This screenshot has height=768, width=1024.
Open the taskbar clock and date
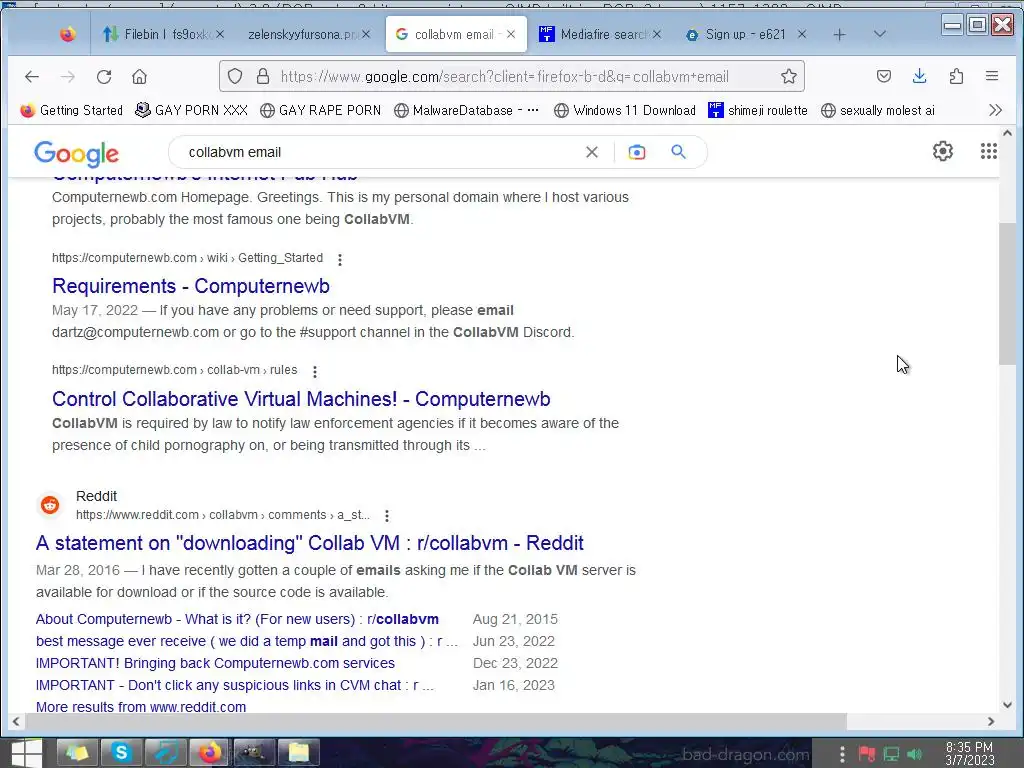970,754
